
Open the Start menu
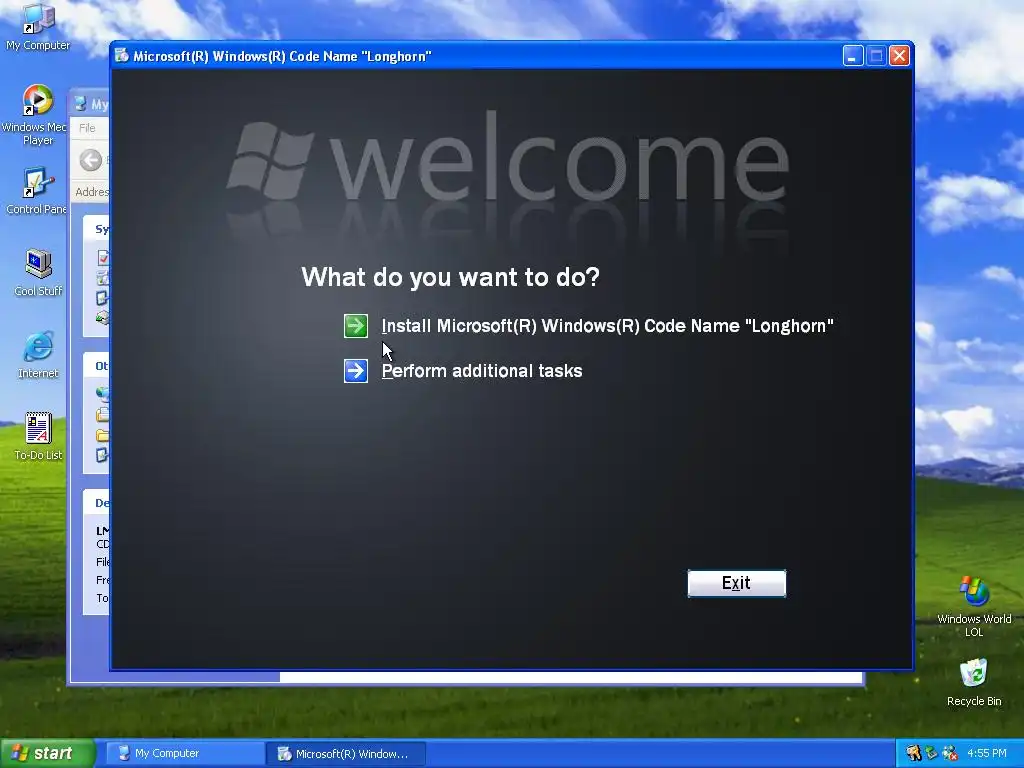point(47,753)
